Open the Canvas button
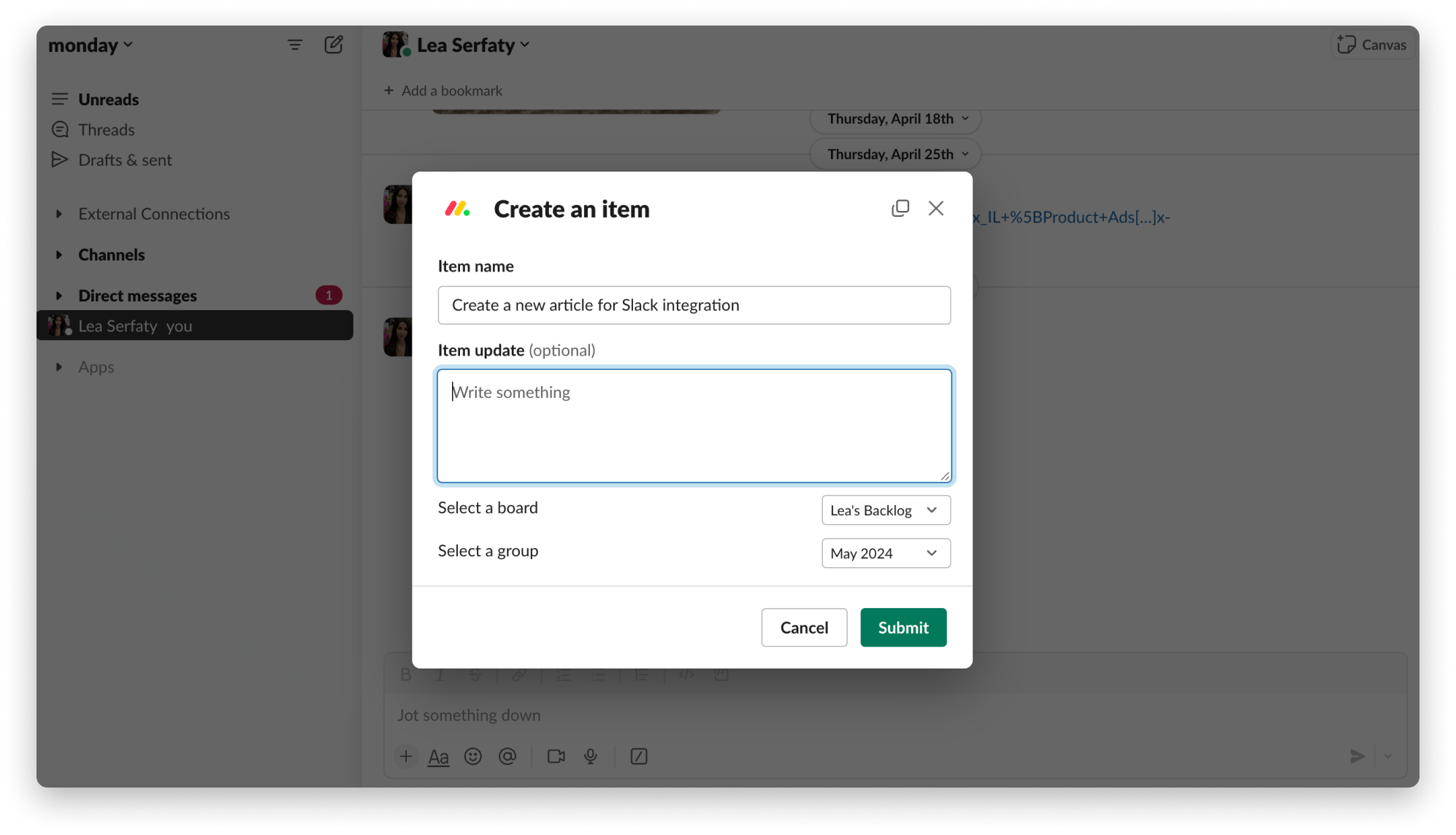Viewport: 1456px width, 835px height. 1372,45
